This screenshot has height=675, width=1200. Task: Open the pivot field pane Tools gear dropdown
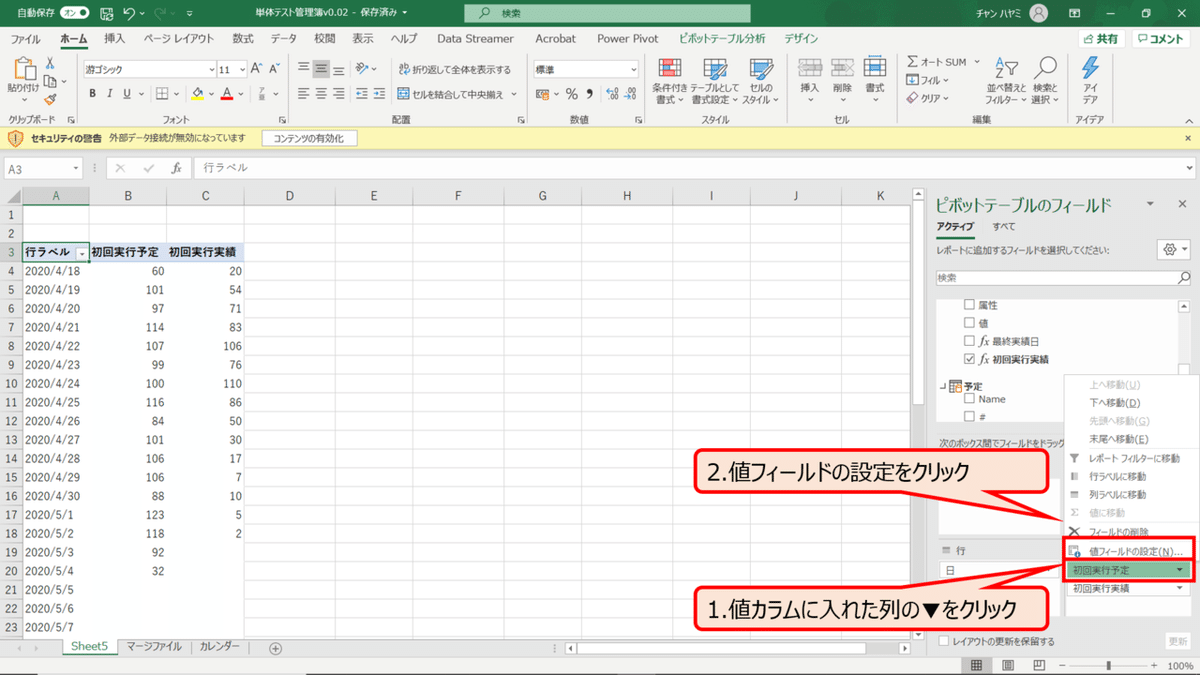1172,249
